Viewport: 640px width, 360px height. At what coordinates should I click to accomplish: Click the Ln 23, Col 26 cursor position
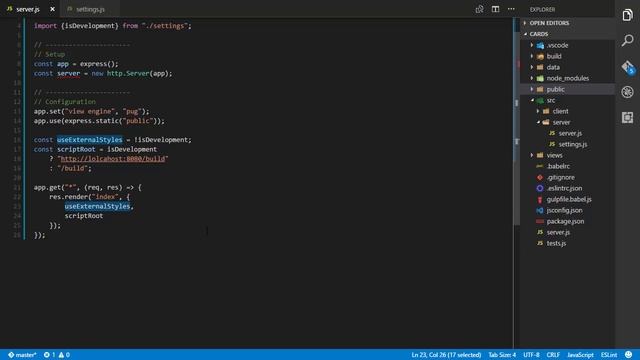[446, 355]
